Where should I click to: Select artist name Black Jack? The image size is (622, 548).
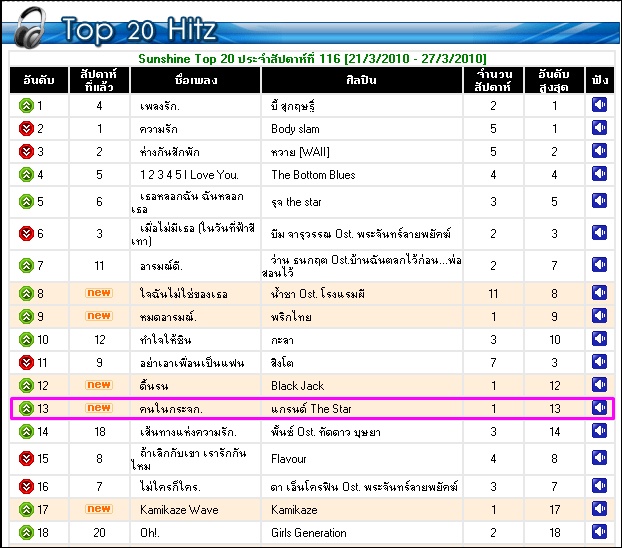click(x=298, y=386)
